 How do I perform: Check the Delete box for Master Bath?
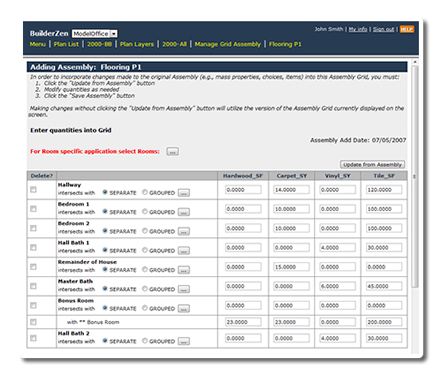(33, 286)
